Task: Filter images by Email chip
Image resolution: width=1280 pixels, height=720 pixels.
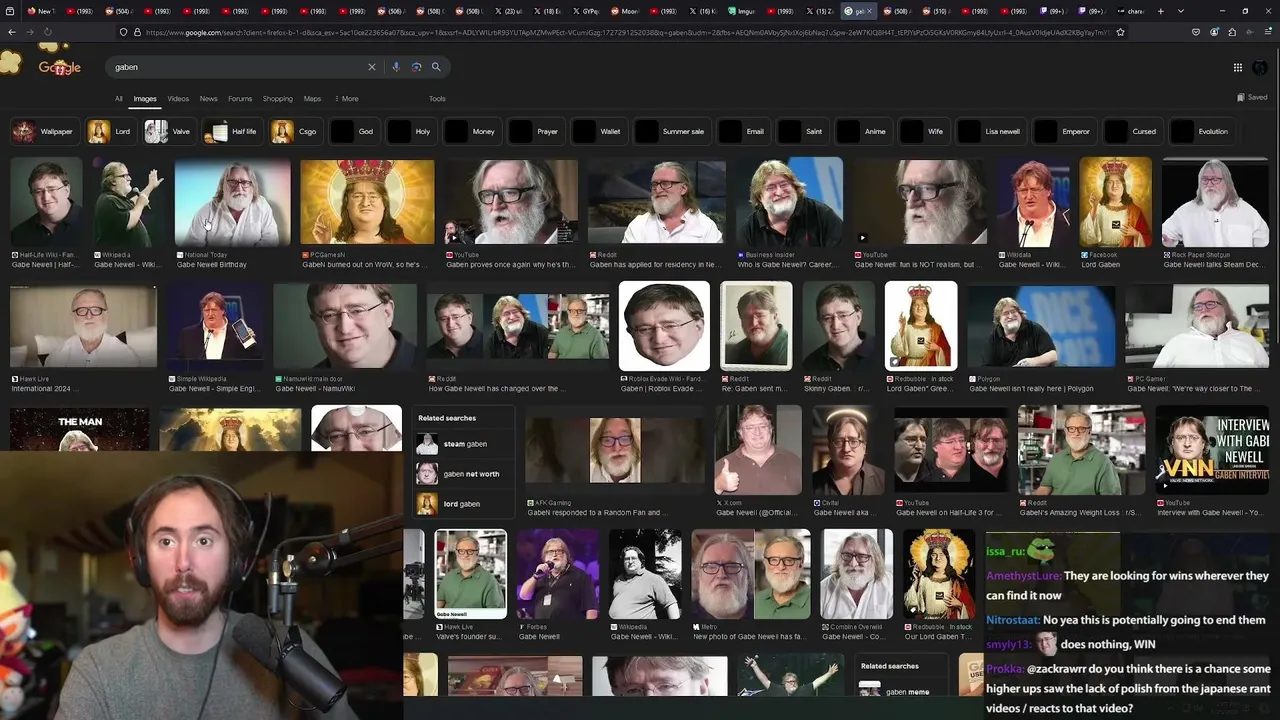Action: point(743,132)
